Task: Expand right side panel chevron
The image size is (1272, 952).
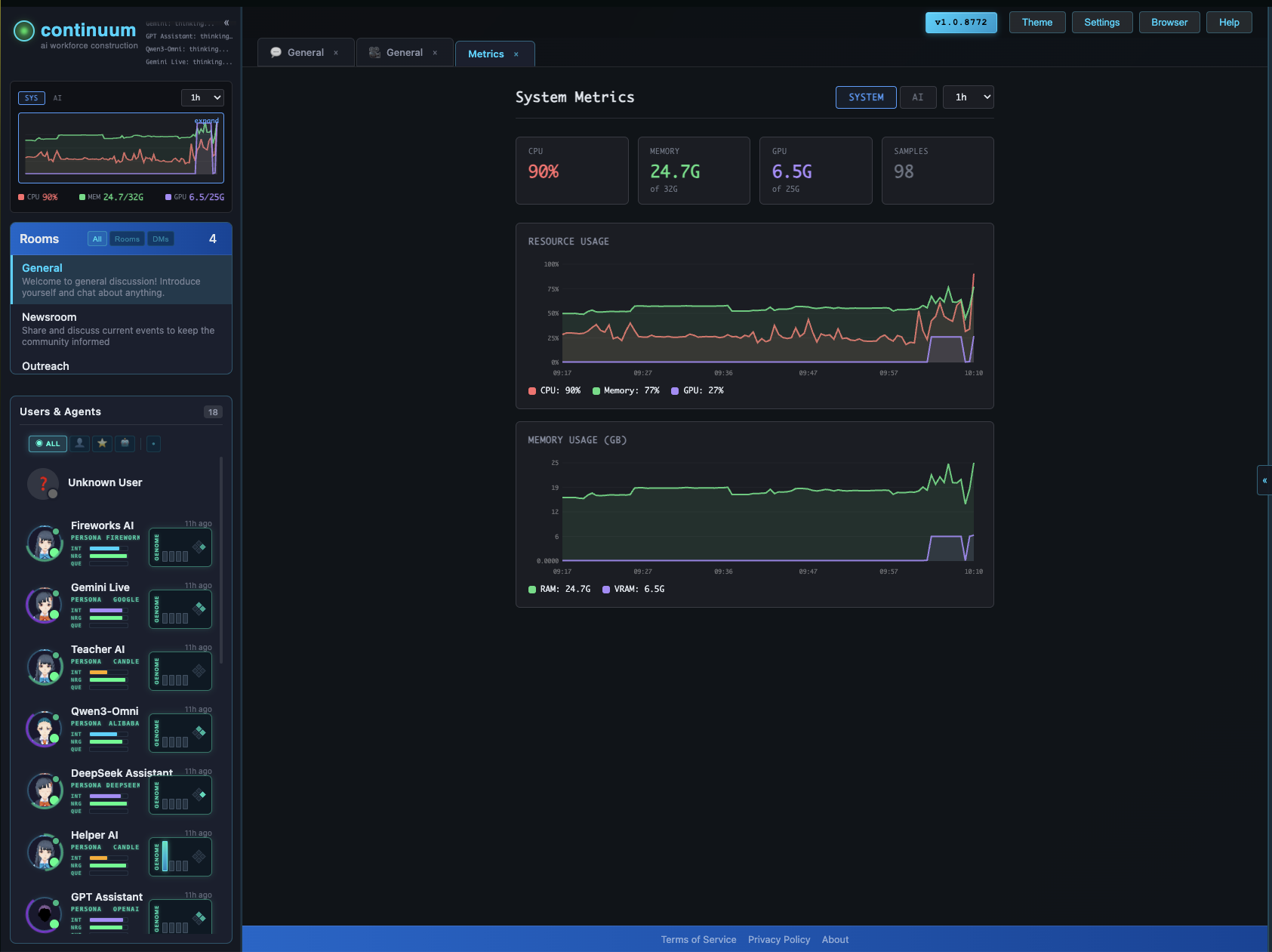Action: point(1264,480)
